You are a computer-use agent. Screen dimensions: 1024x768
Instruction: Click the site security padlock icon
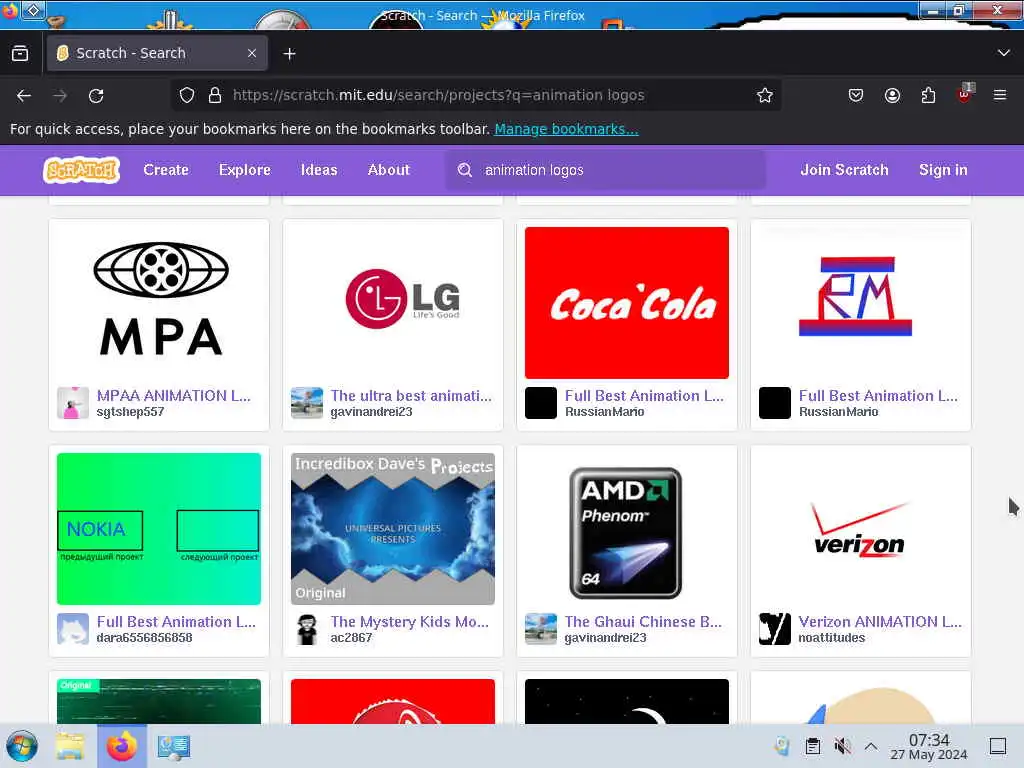pyautogui.click(x=215, y=95)
